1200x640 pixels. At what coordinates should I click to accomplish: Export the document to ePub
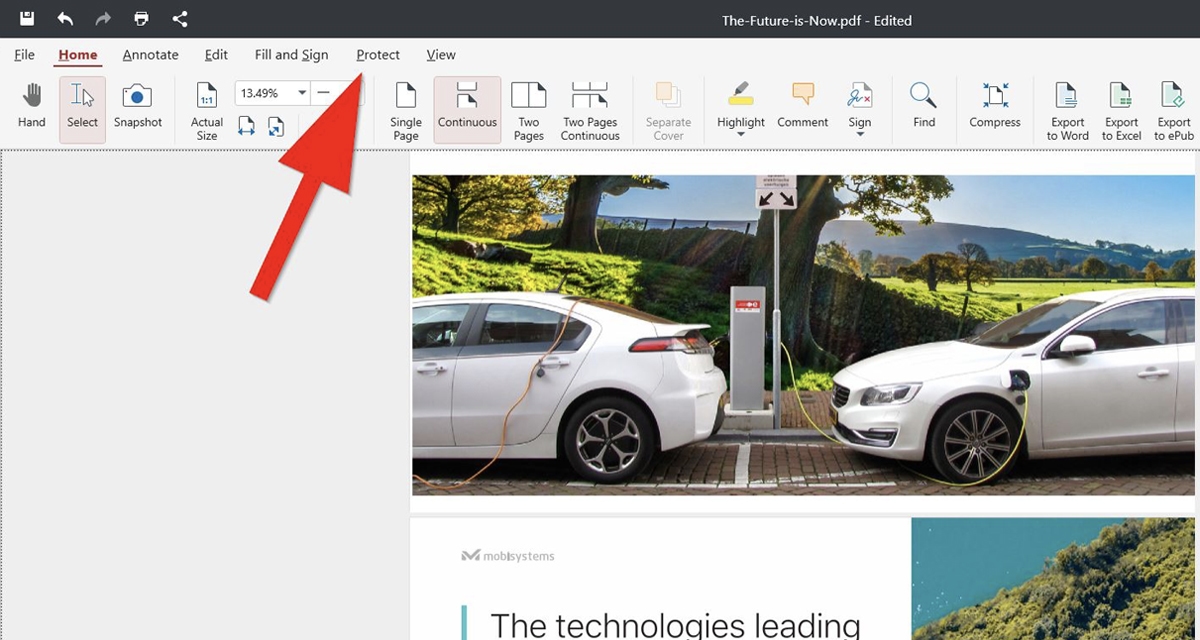point(1174,111)
